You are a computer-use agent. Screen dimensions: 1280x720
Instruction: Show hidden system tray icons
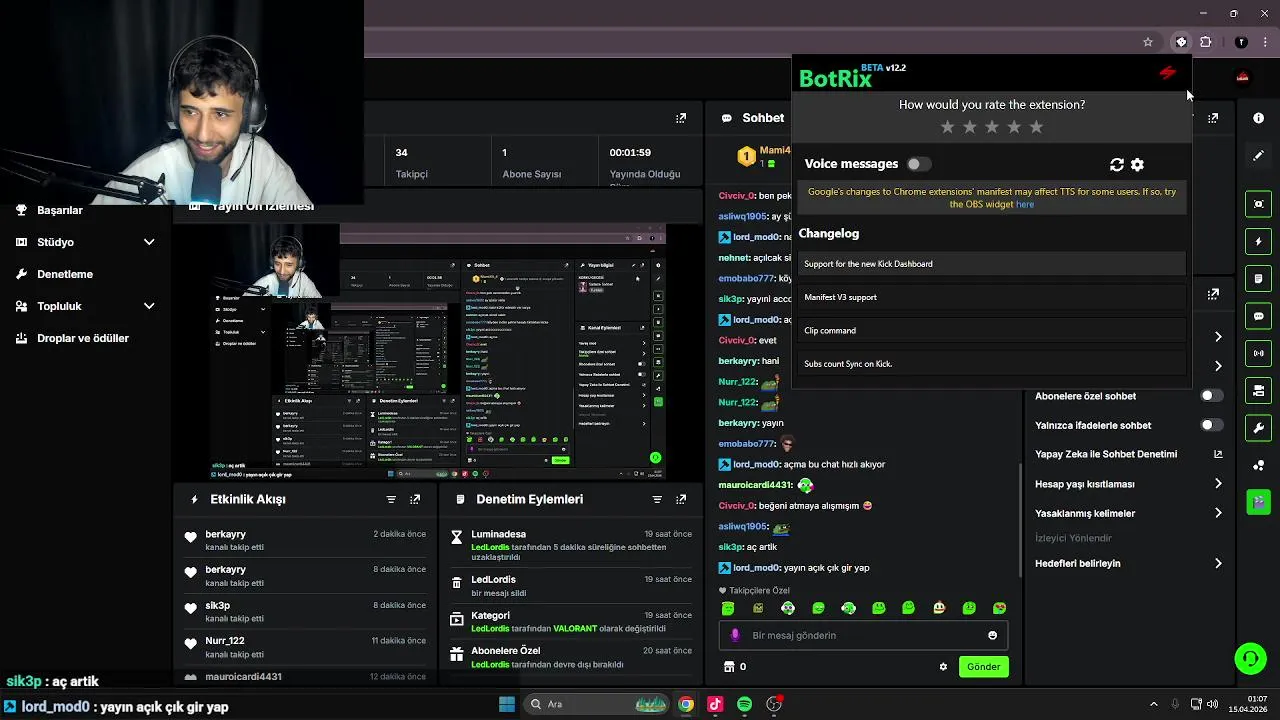pos(1153,704)
